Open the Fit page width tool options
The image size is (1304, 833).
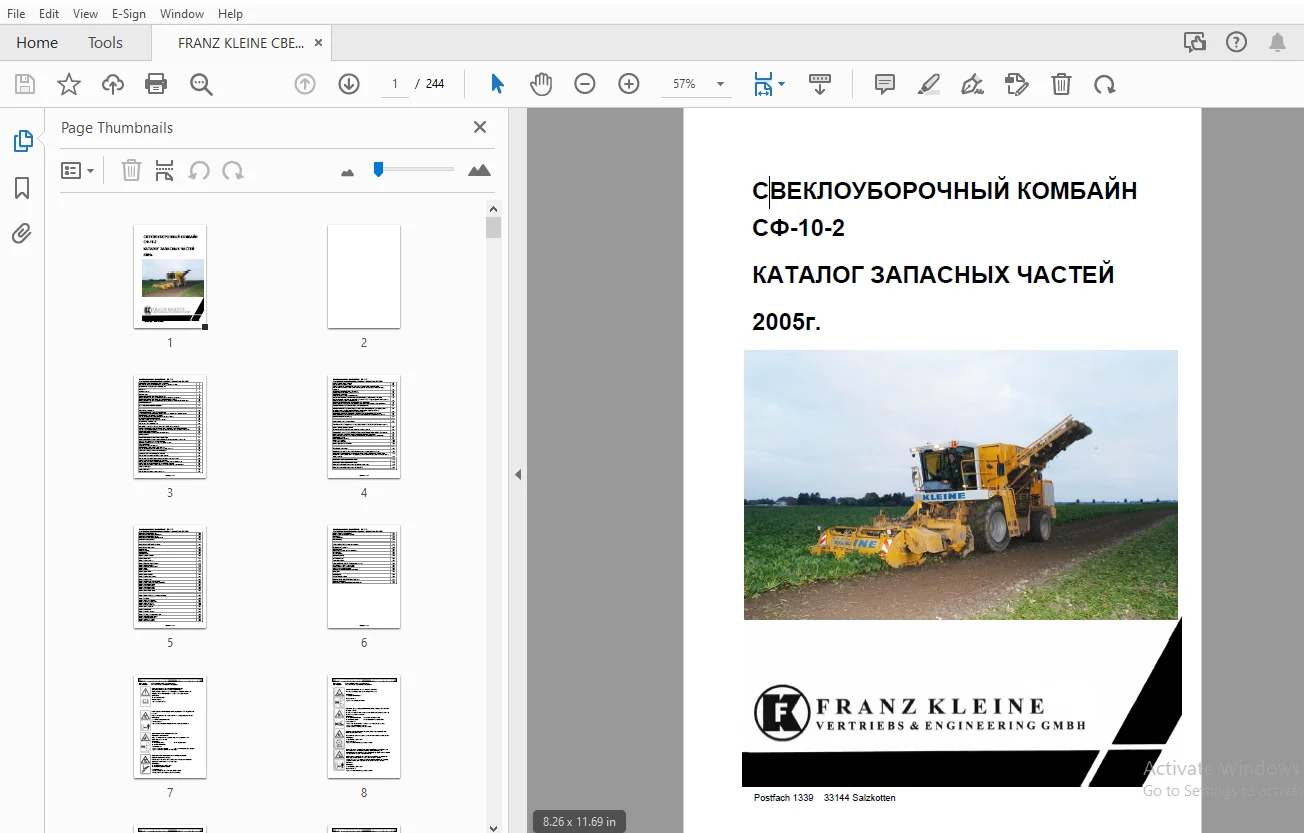[768, 84]
